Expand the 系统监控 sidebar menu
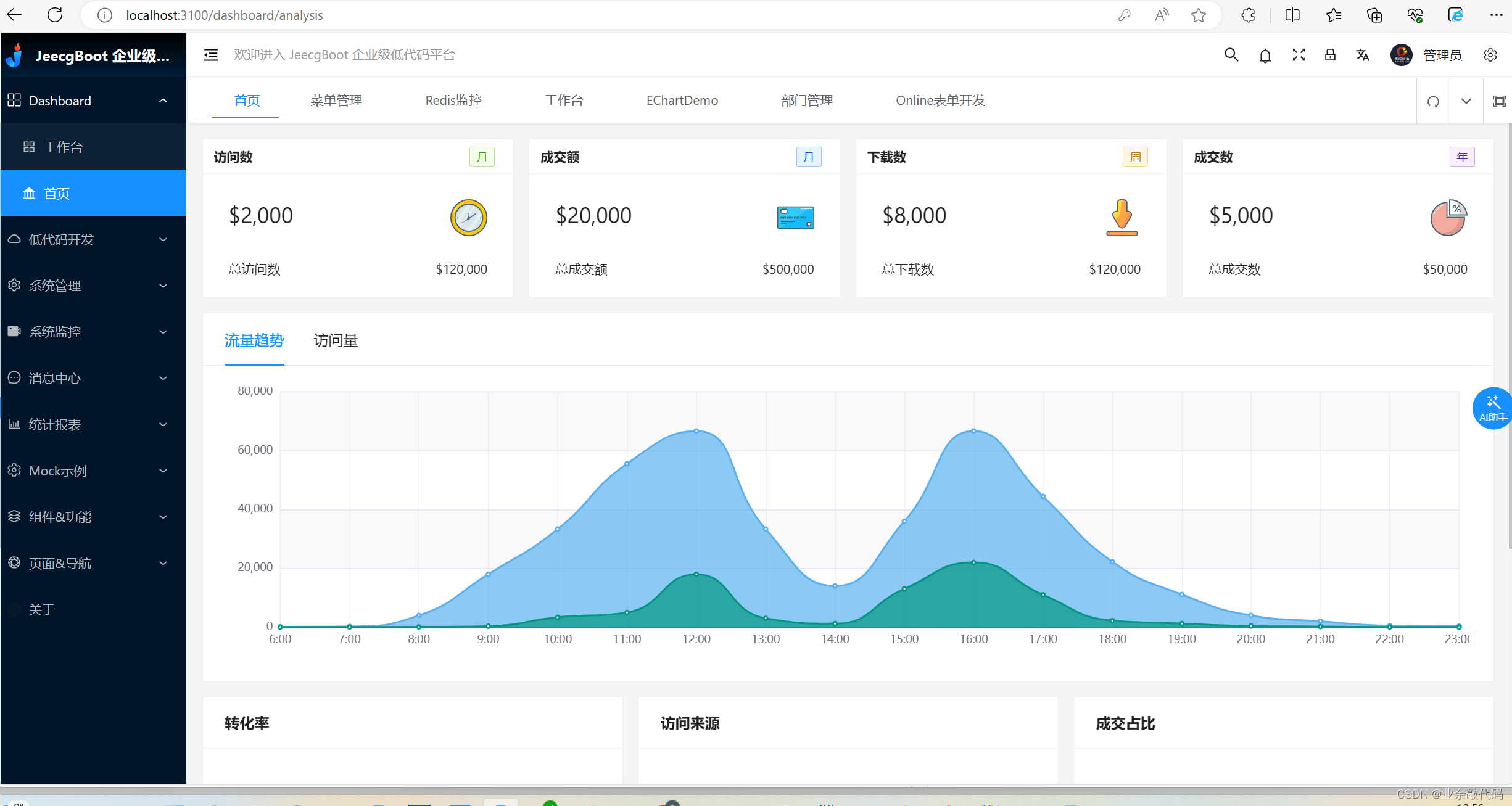The height and width of the screenshot is (806, 1512). (93, 332)
